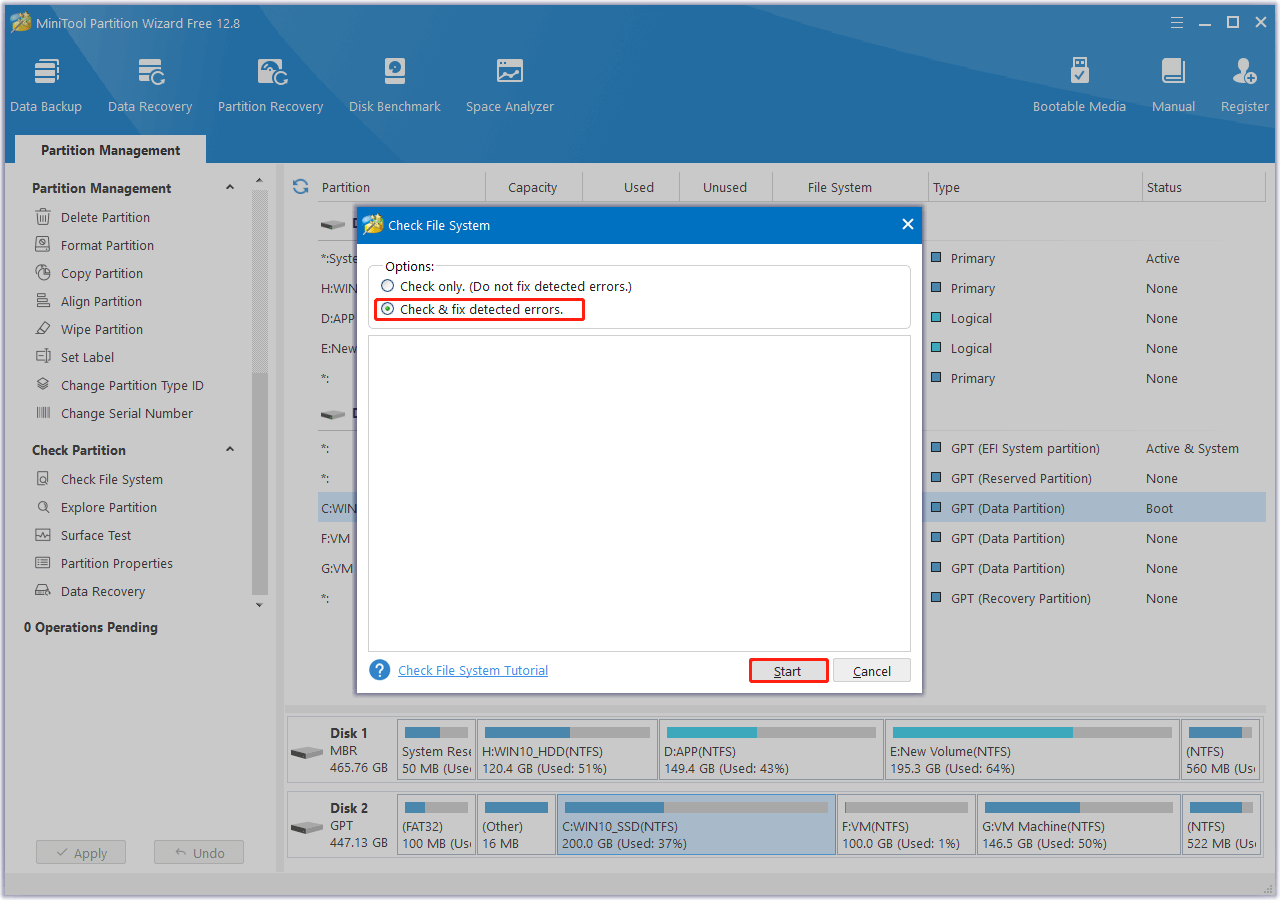1280x900 pixels.
Task: Sort by the Unused column header
Action: coord(725,187)
